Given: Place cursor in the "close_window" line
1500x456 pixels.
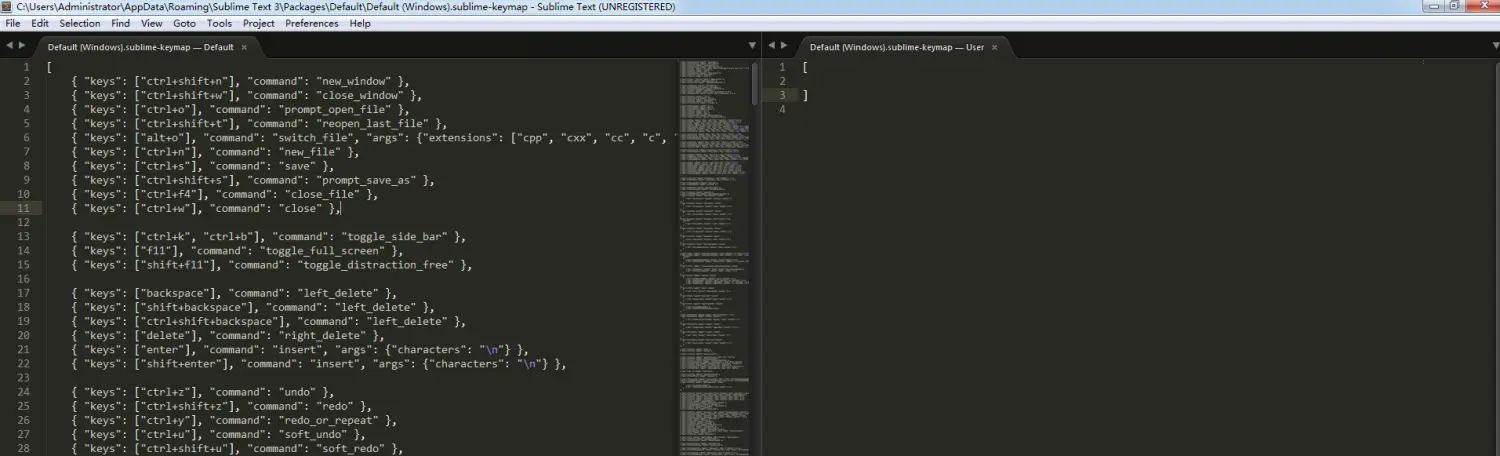Looking at the screenshot, I should click(247, 96).
